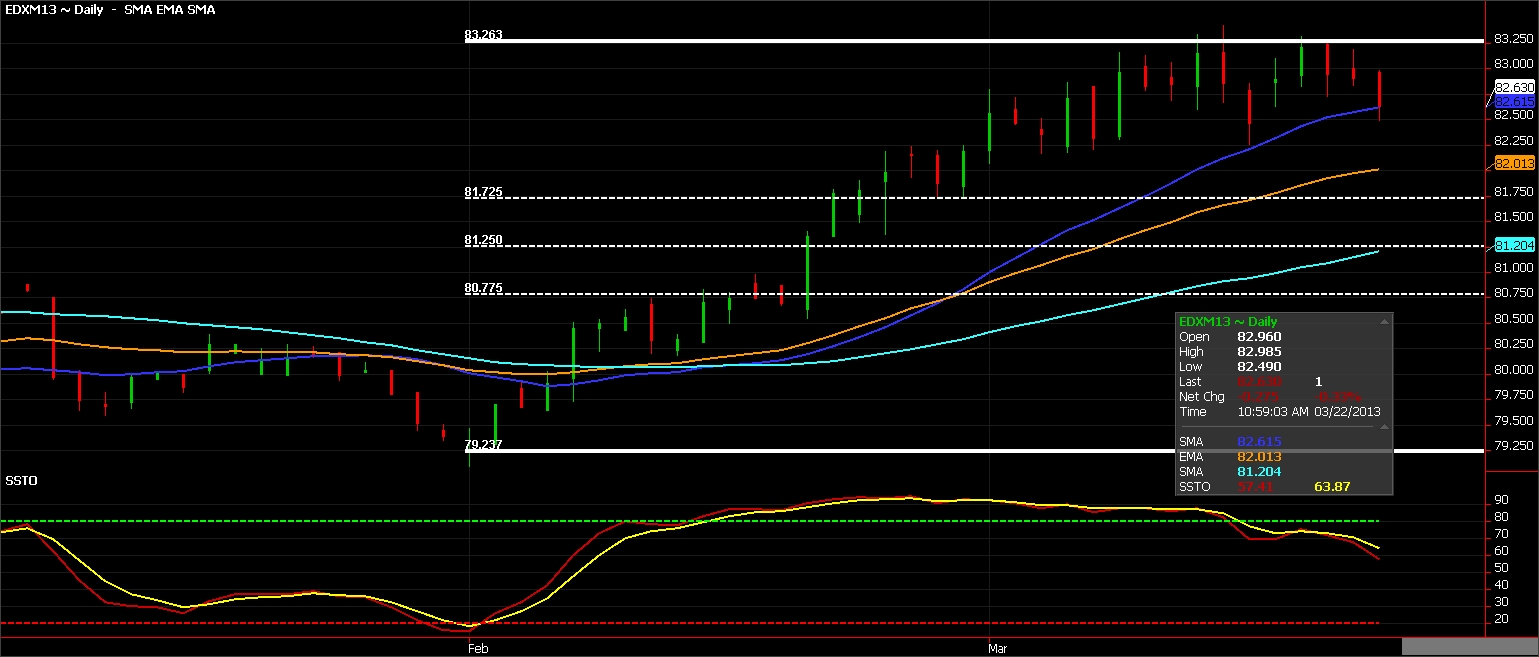The image size is (1539, 657).
Task: Click the High value 82.985 in info box
Action: pyautogui.click(x=1259, y=352)
